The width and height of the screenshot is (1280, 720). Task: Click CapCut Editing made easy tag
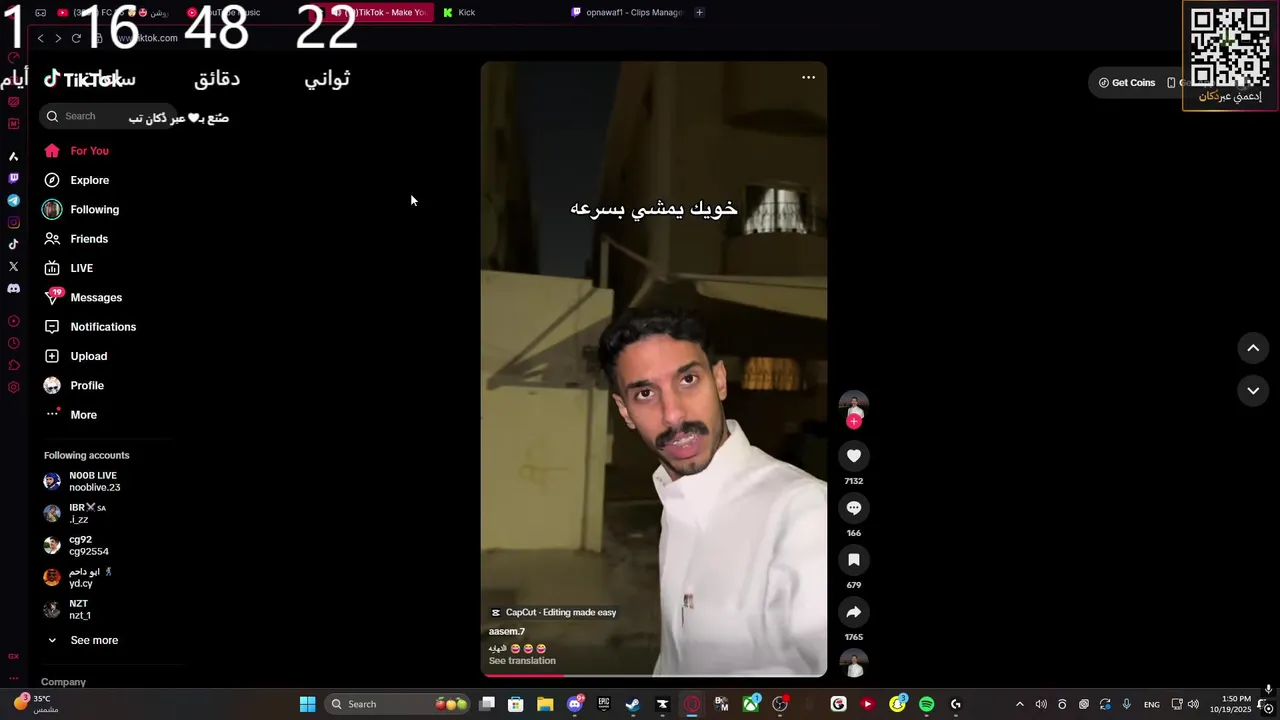point(553,612)
